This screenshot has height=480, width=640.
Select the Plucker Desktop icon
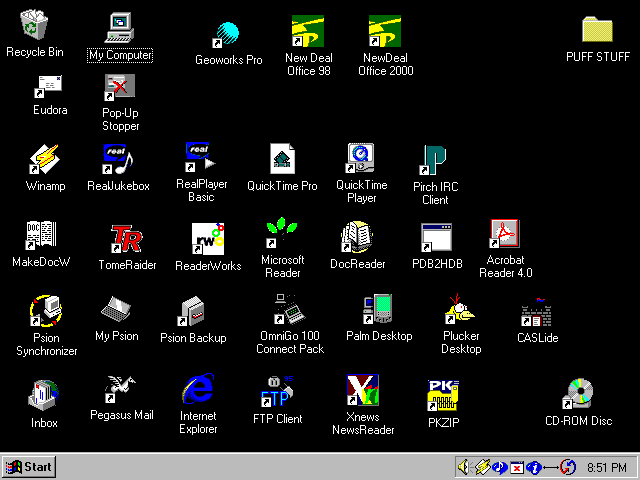tap(461, 311)
